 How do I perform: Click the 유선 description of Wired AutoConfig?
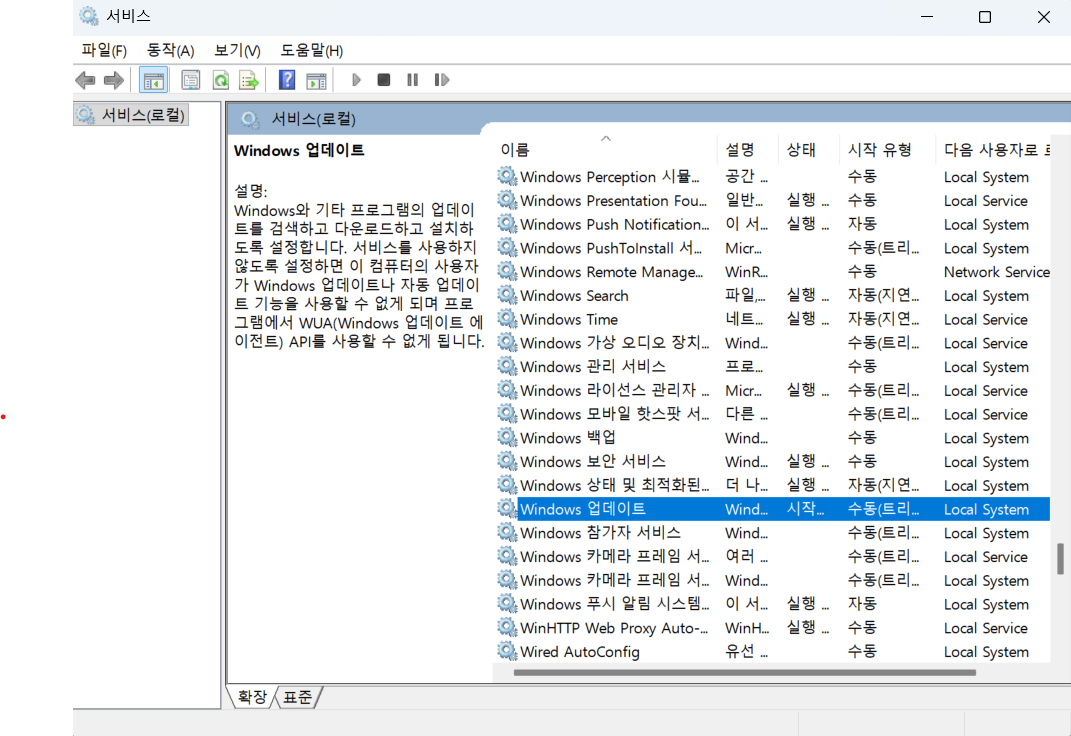[746, 651]
